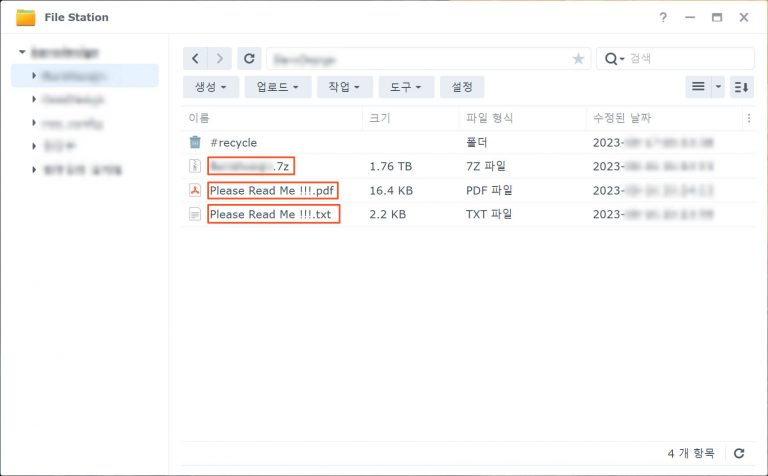Viewport: 768px width, 476px height.
Task: Select the #recycle folder row
Action: tap(468, 143)
